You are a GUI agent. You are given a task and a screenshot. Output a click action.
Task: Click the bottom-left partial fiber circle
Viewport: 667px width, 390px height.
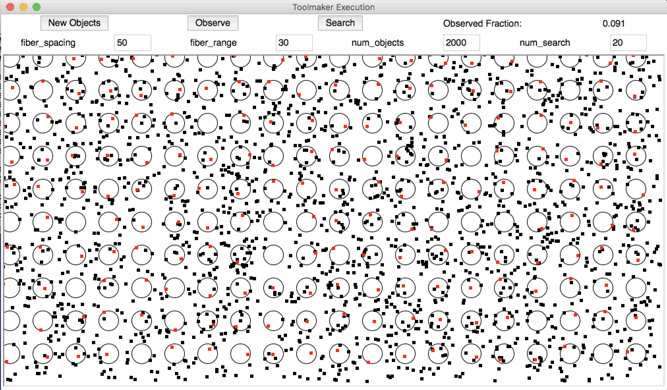click(11, 354)
